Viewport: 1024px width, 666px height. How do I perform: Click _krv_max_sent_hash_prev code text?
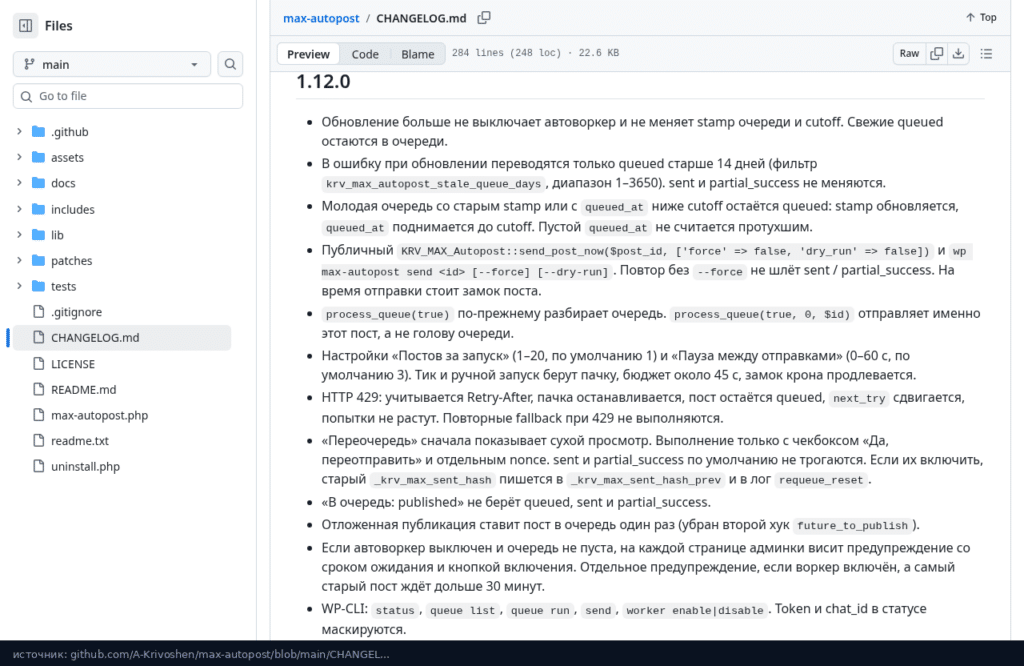tap(646, 480)
